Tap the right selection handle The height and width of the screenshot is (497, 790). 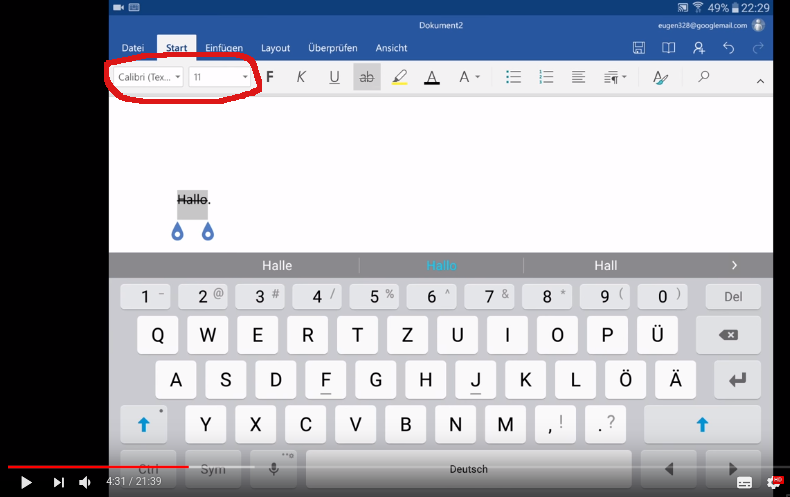tap(208, 231)
